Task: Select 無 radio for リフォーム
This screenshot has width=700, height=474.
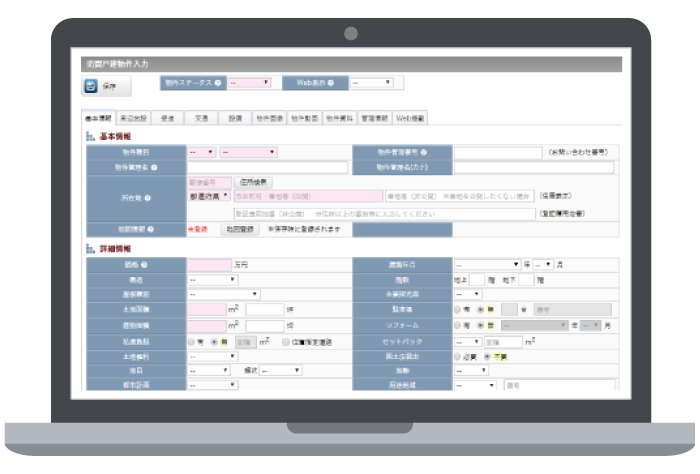Action: (x=481, y=325)
